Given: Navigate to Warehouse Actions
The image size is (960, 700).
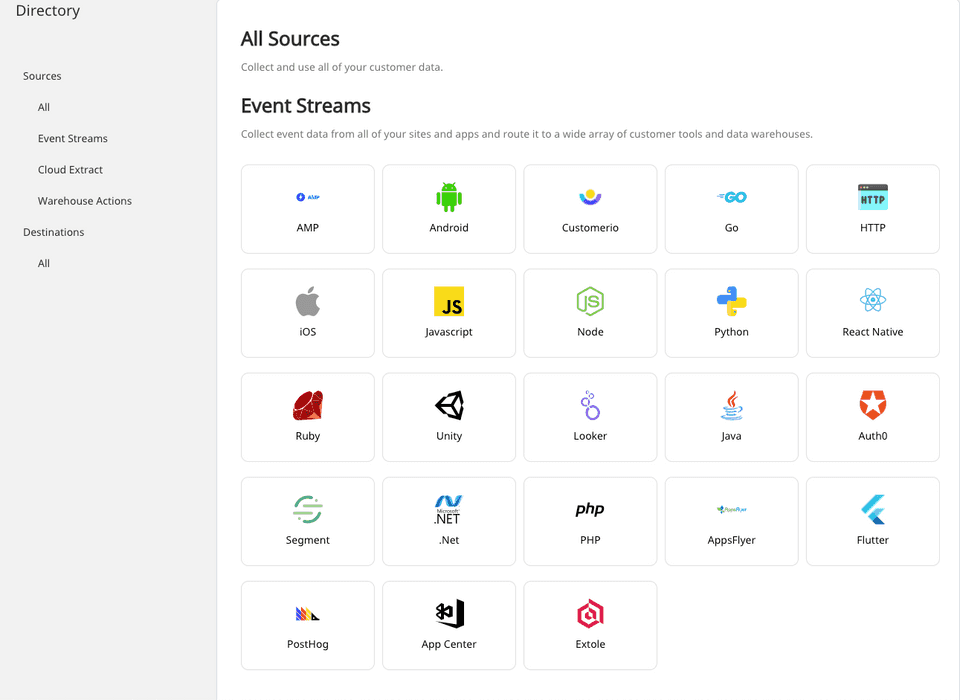Looking at the screenshot, I should pos(84,200).
